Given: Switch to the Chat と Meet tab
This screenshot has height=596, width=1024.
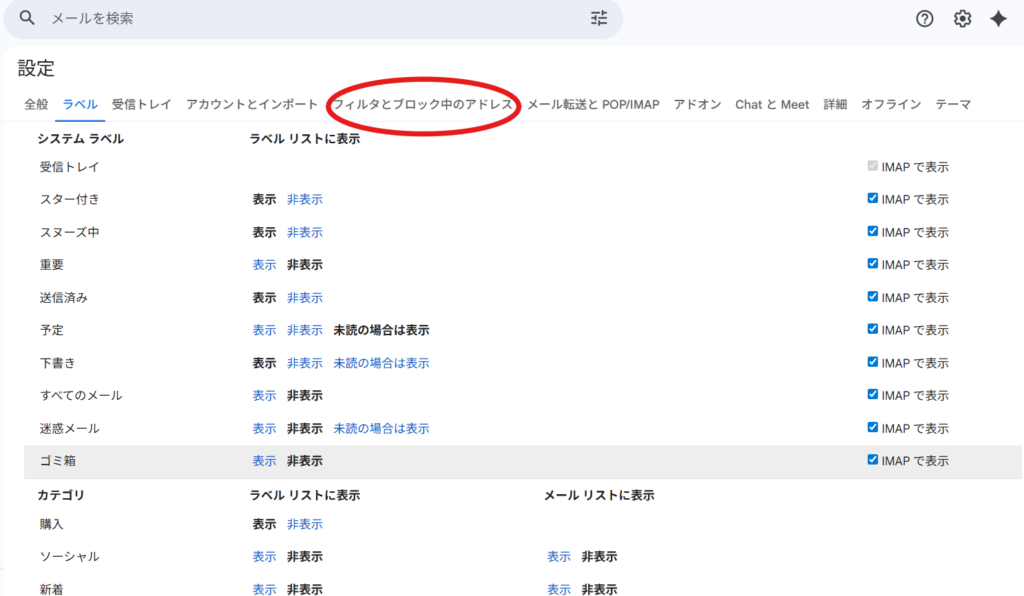Looking at the screenshot, I should tap(772, 103).
